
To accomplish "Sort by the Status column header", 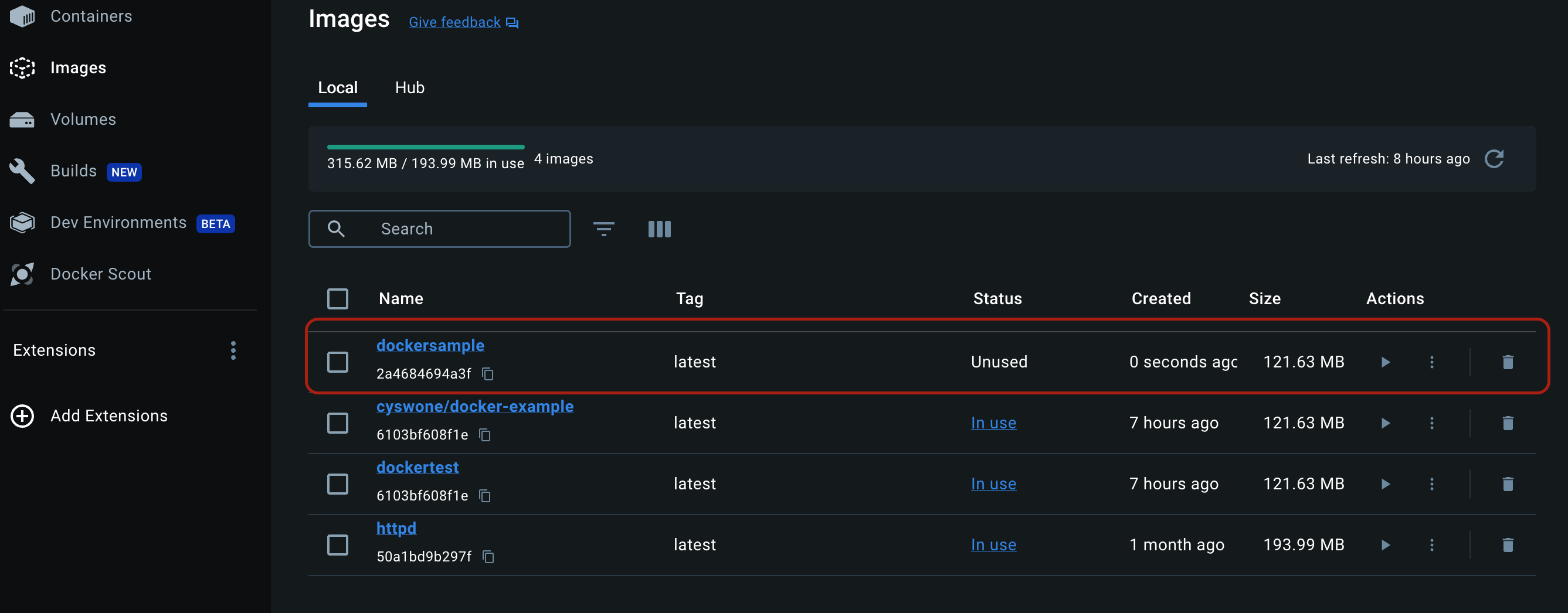I will (997, 299).
